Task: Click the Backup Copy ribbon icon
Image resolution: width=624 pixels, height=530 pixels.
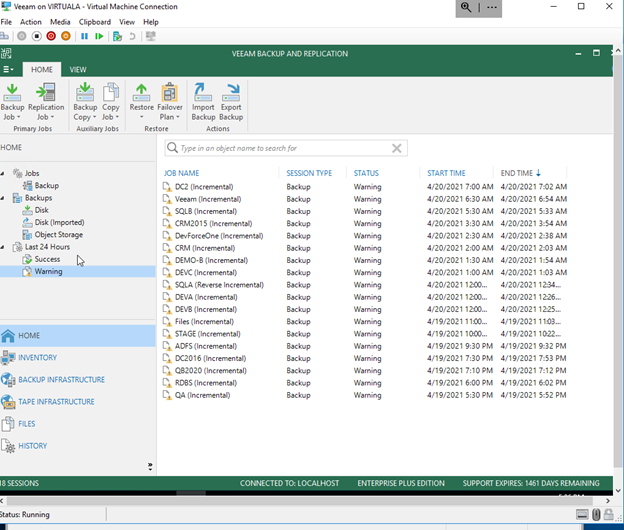Action: pyautogui.click(x=85, y=92)
